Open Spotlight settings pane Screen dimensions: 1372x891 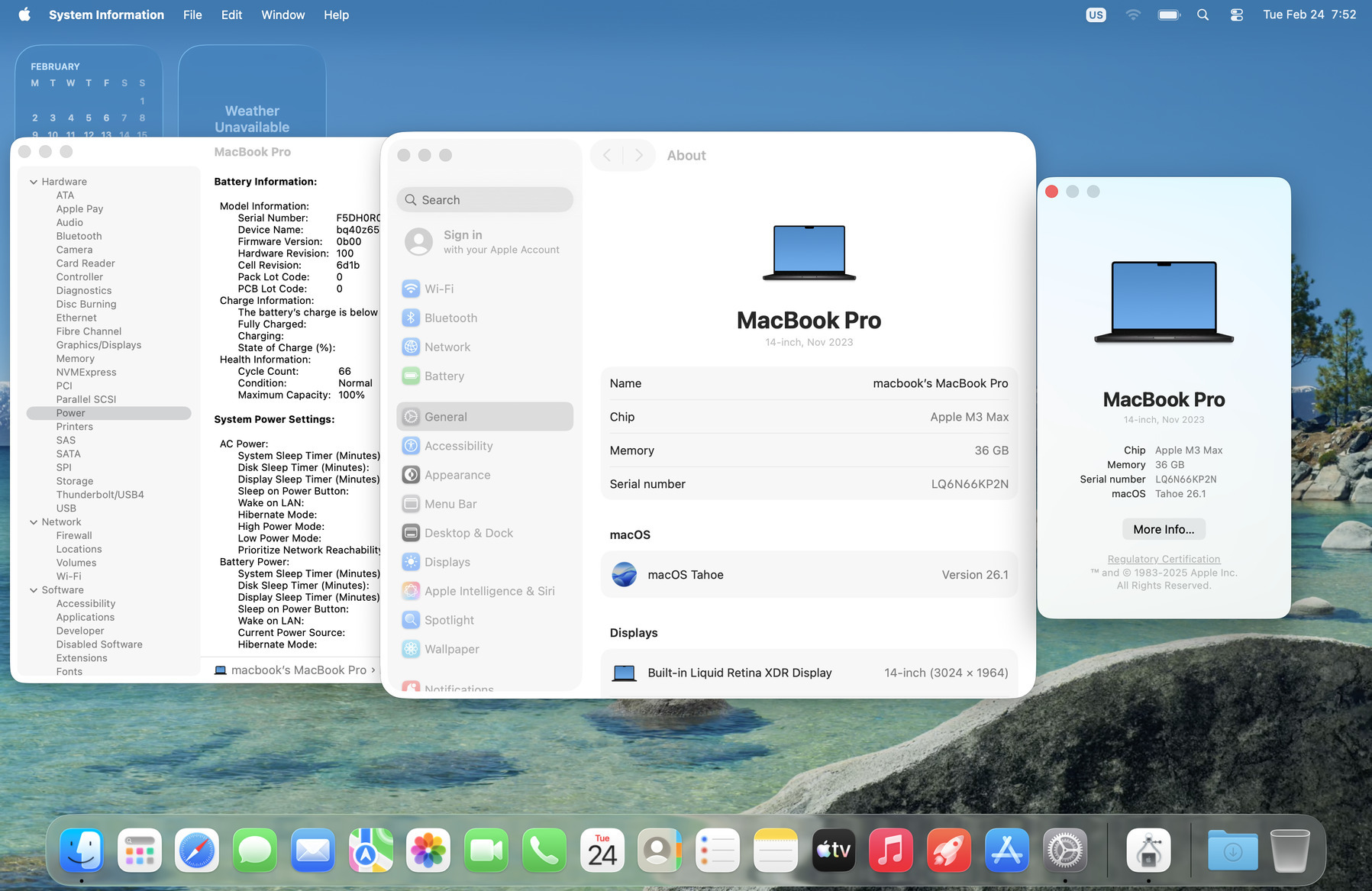449,620
